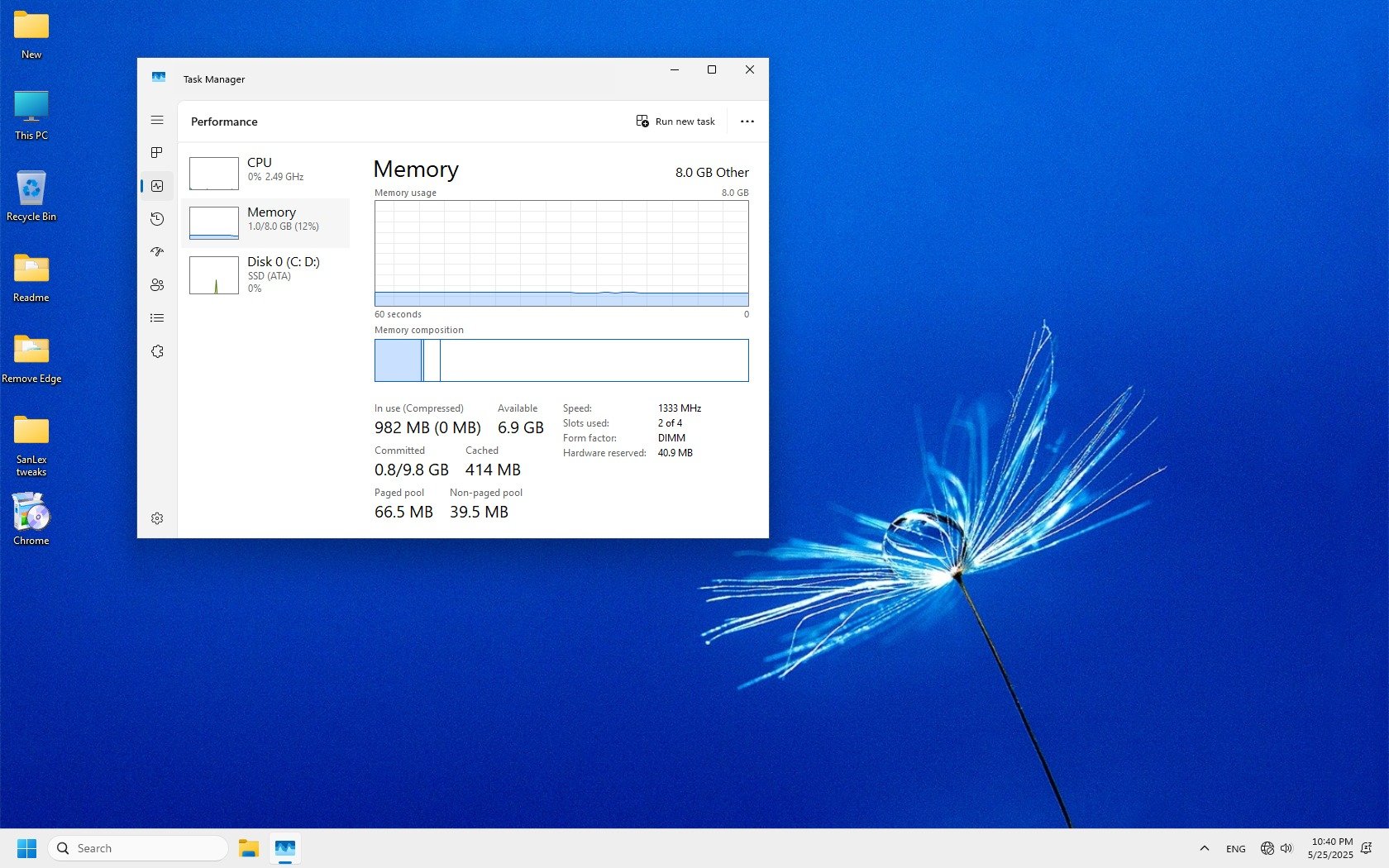
Task: Open the Users page icon
Action: point(157,285)
